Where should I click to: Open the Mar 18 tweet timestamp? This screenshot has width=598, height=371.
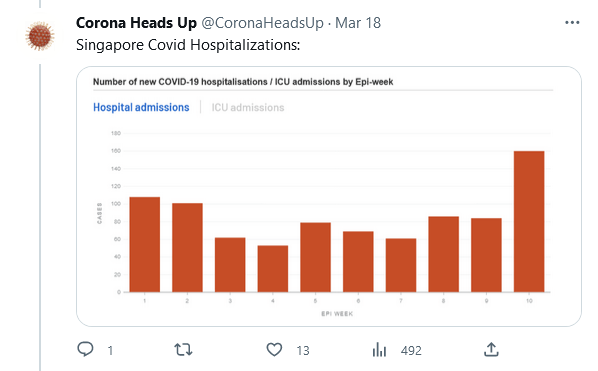point(358,23)
